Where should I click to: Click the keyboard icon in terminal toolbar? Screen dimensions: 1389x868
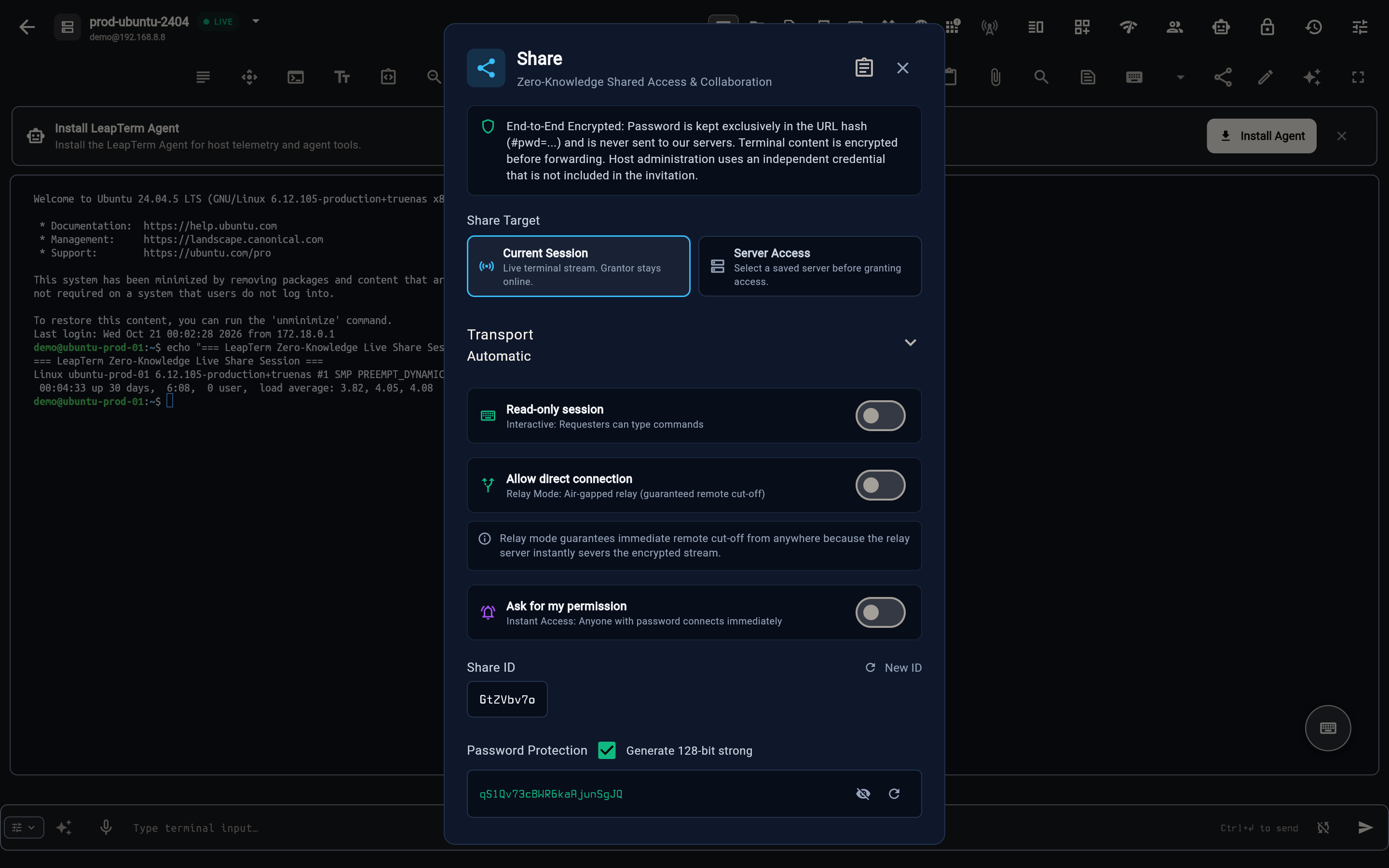(x=1133, y=77)
